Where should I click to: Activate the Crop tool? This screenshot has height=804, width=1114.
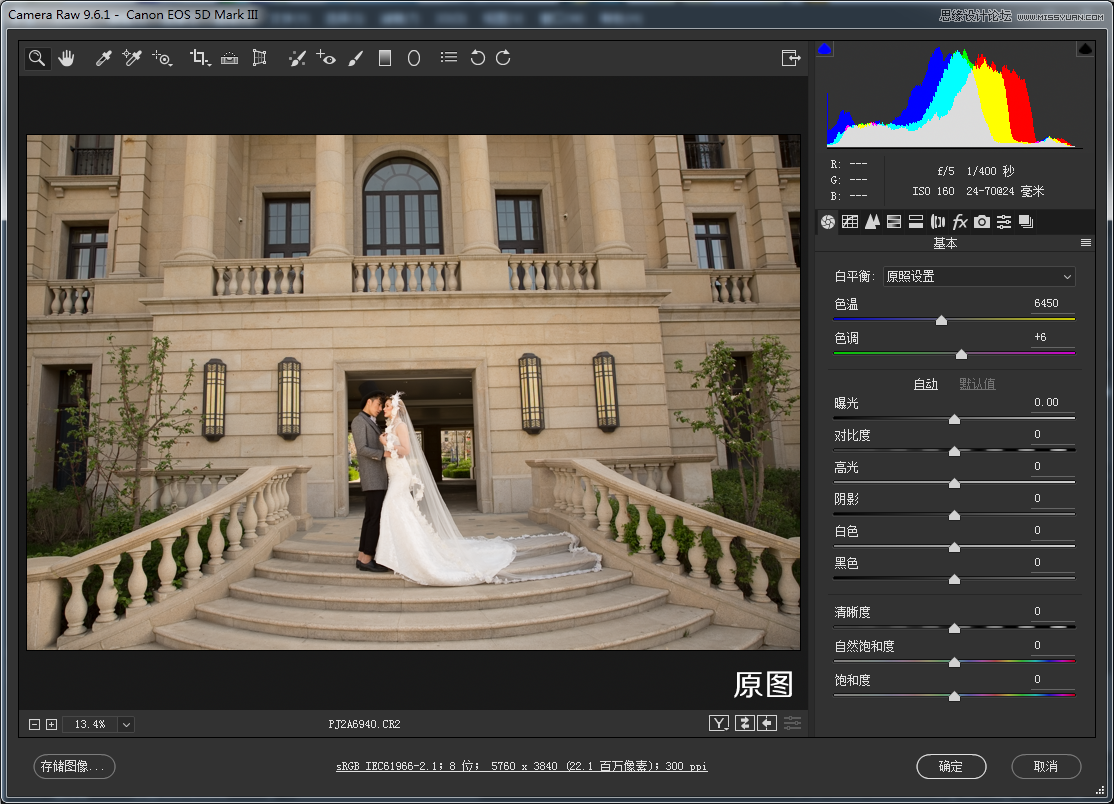tap(199, 58)
